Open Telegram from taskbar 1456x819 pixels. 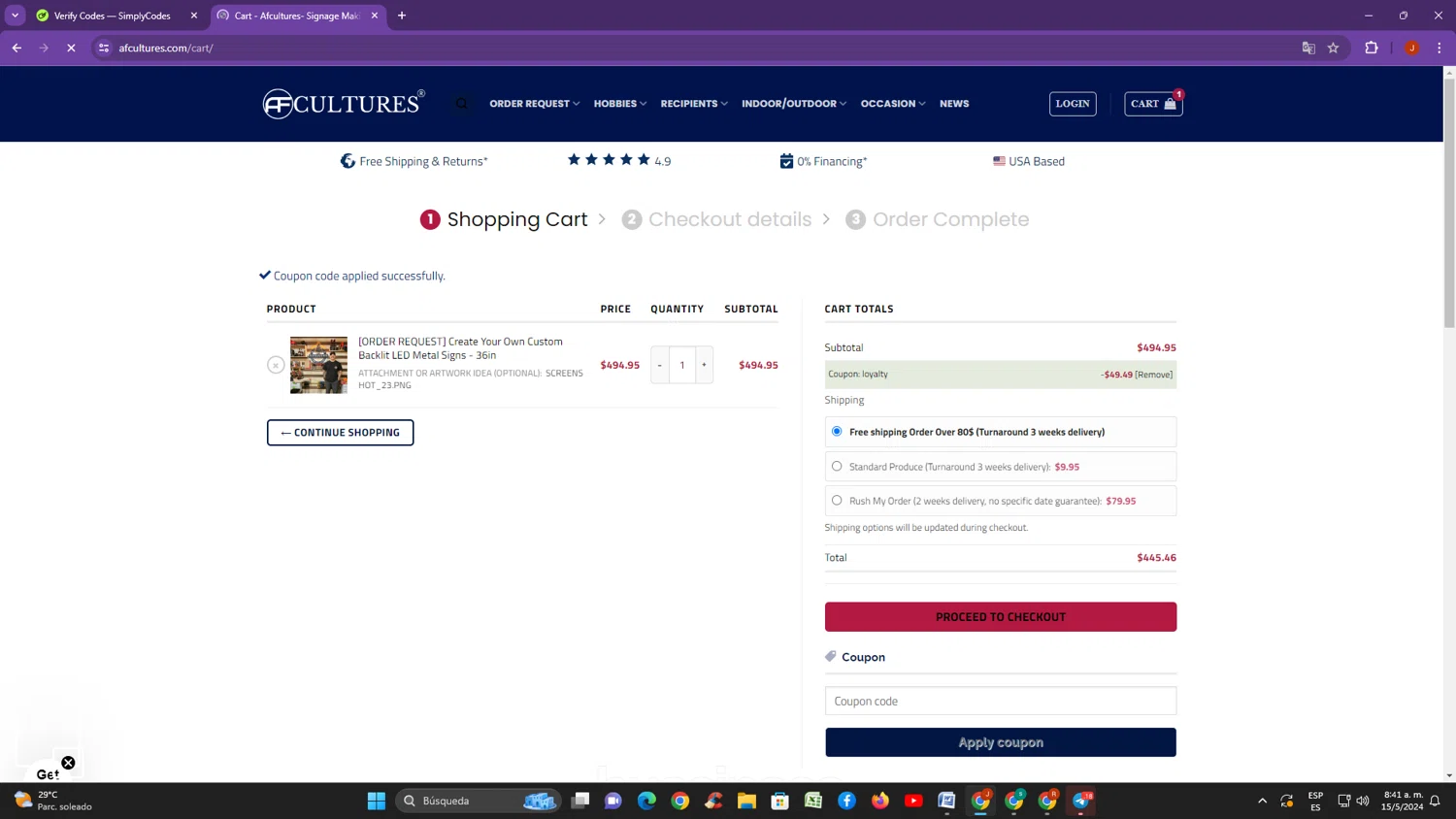(1081, 801)
